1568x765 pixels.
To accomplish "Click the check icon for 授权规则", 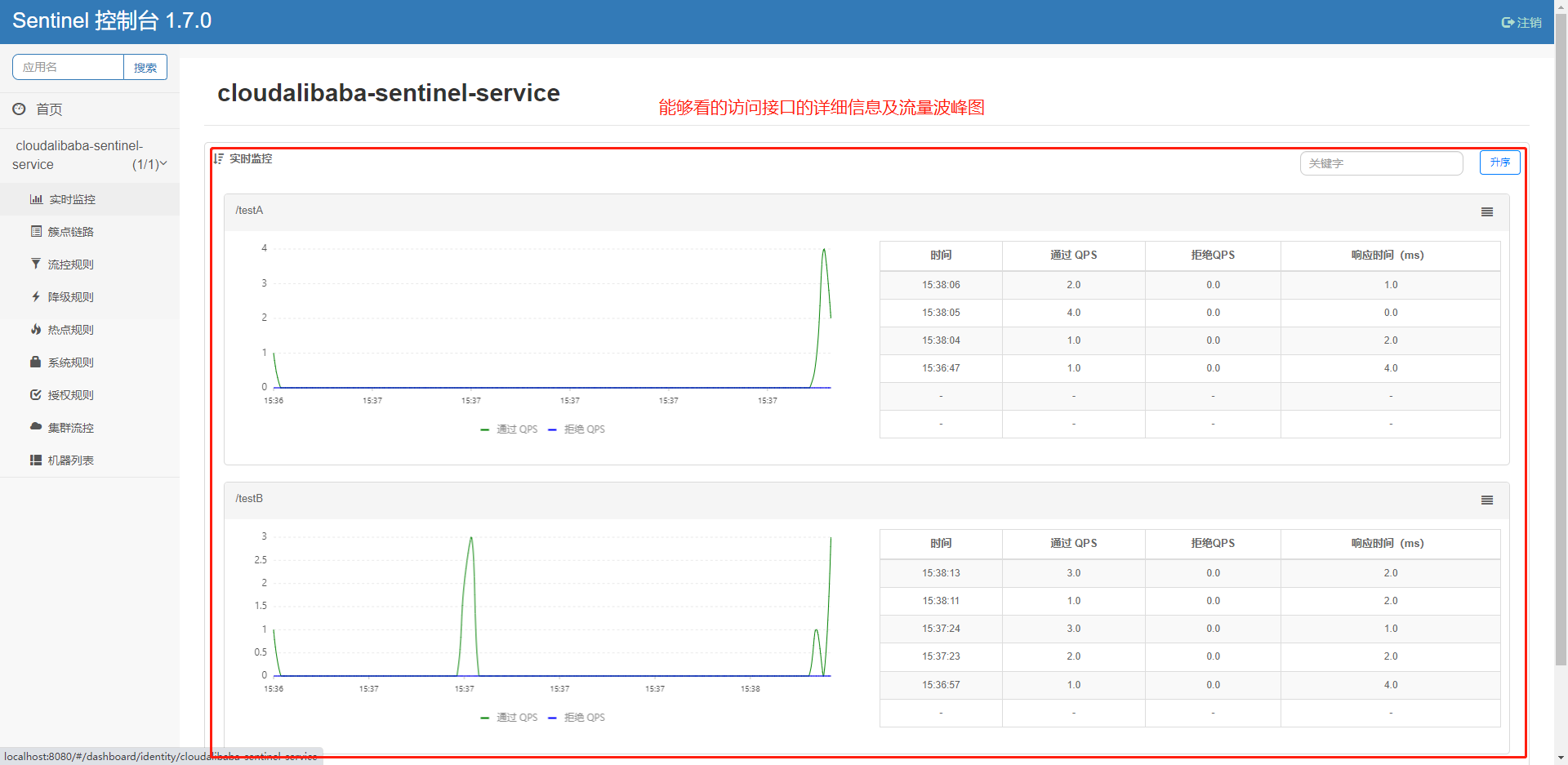I will (x=36, y=394).
